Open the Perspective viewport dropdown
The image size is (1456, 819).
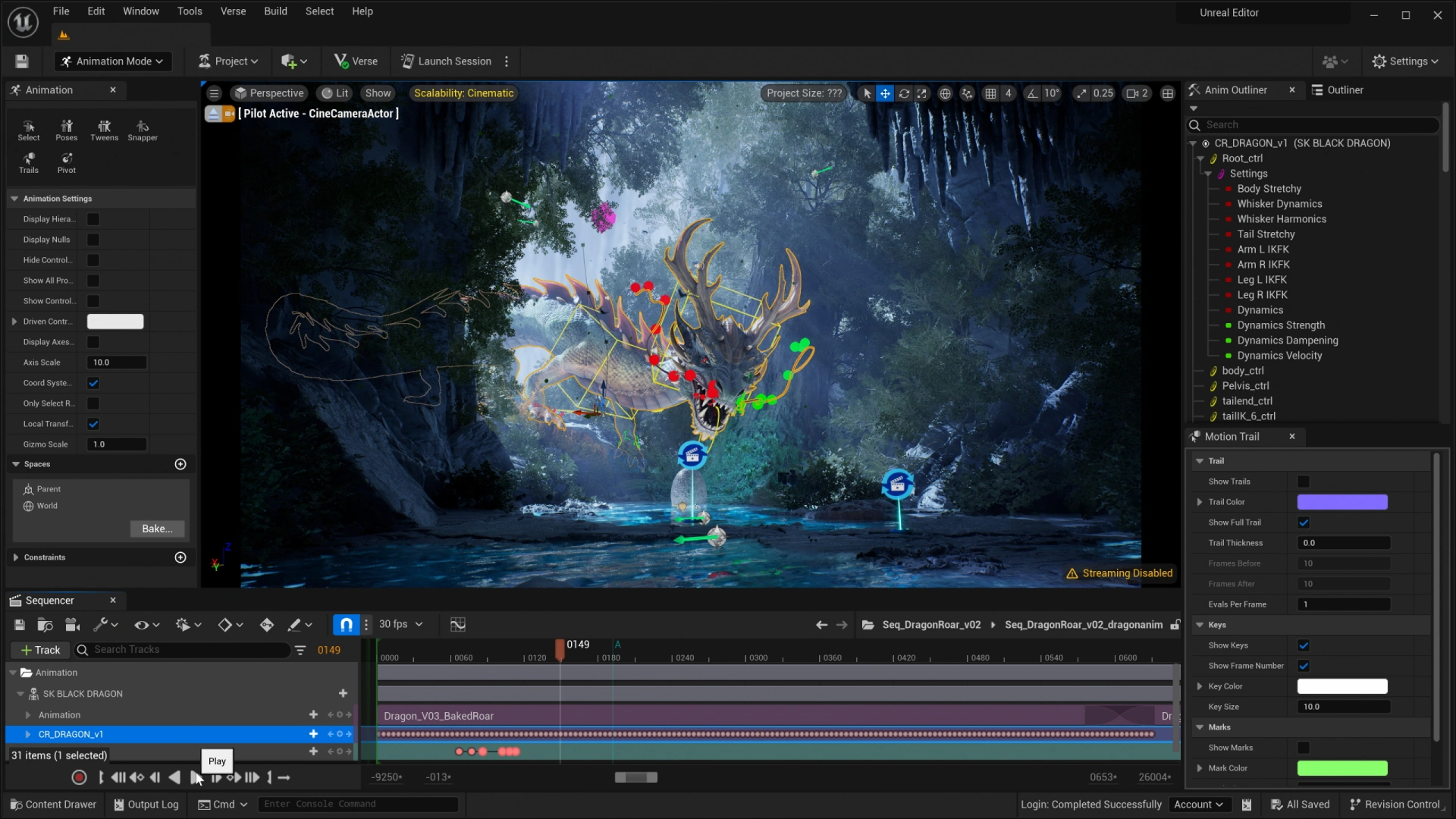click(x=269, y=93)
